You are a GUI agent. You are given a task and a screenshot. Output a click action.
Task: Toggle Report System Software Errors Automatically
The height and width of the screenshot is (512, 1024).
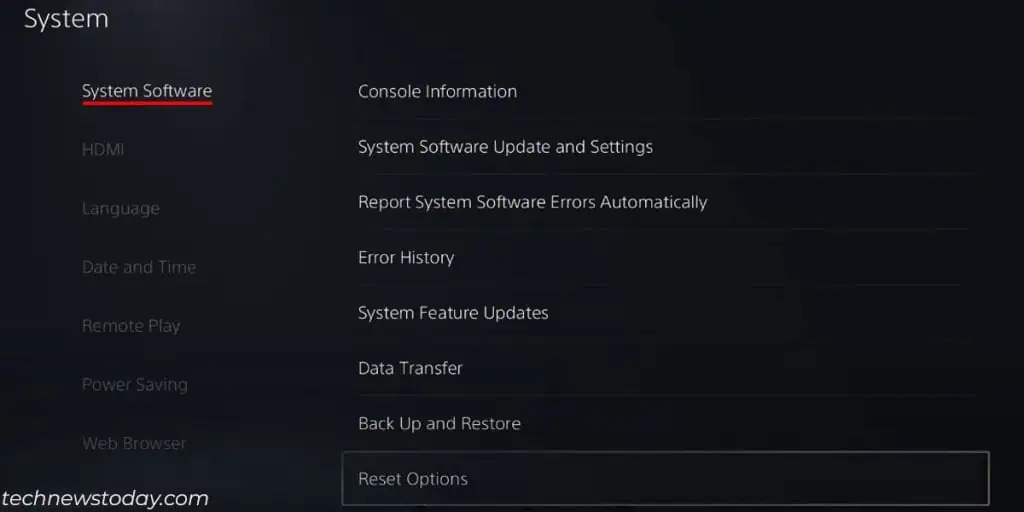(x=532, y=202)
